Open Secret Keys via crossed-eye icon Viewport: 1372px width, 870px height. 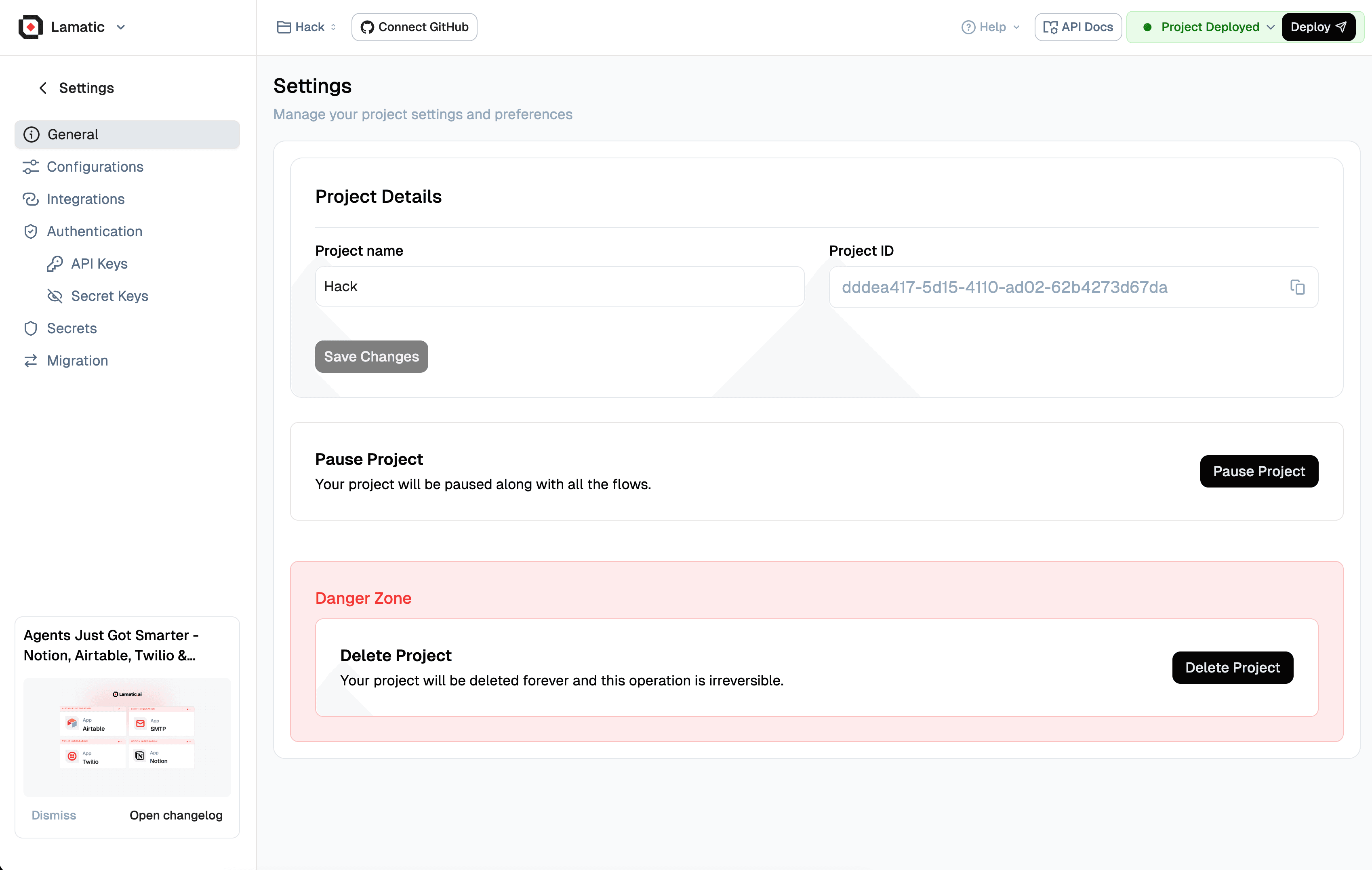[x=55, y=296]
